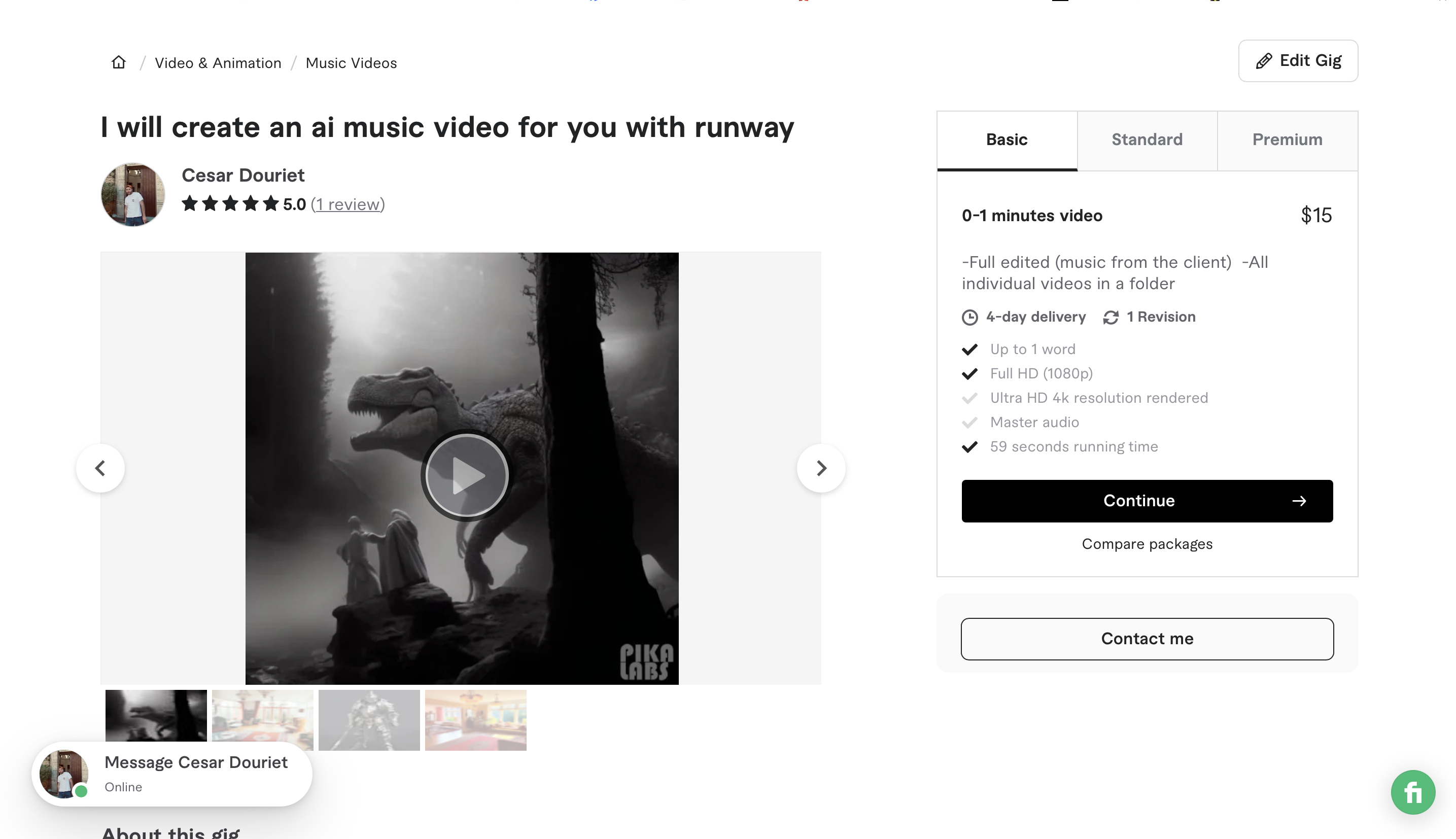Select the Basic package tab
This screenshot has width=1456, height=839.
point(1007,140)
